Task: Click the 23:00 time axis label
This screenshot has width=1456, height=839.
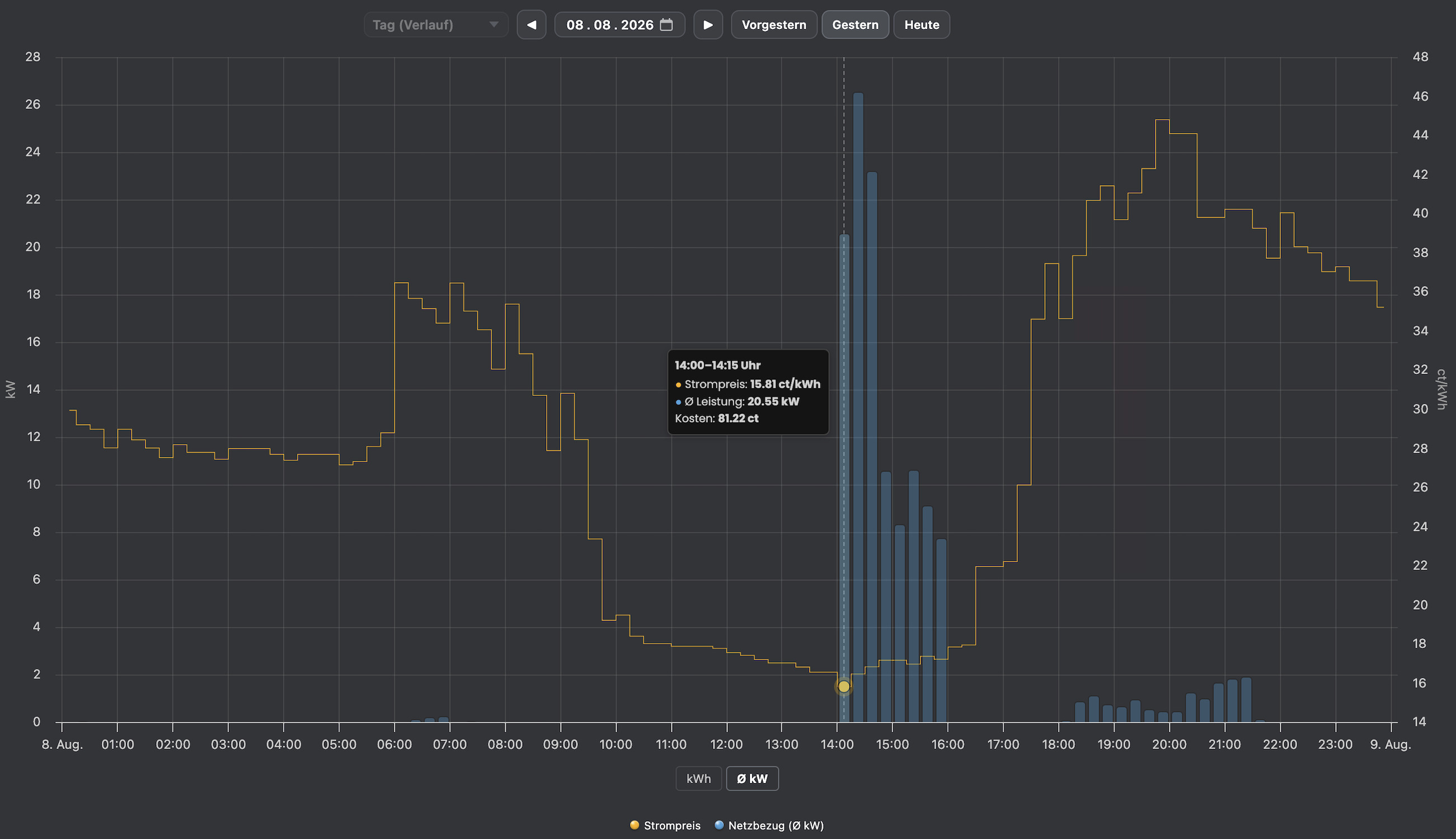Action: click(x=1335, y=744)
